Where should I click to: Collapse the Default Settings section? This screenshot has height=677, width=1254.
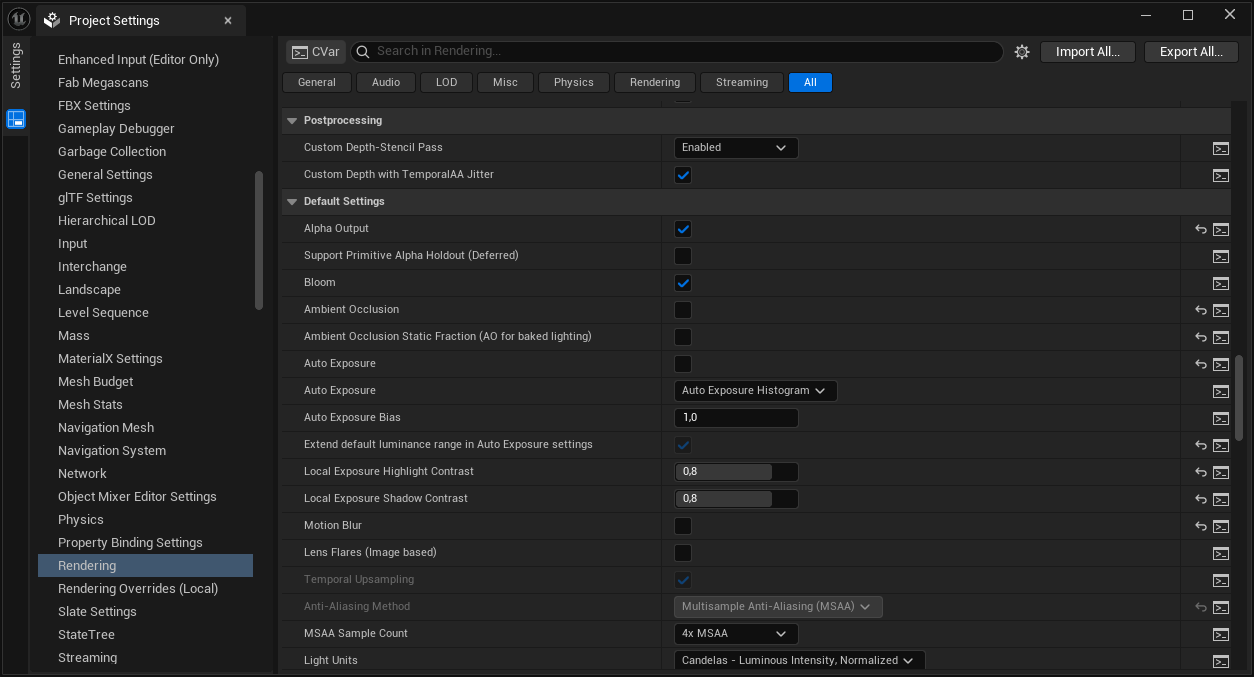tap(292, 202)
